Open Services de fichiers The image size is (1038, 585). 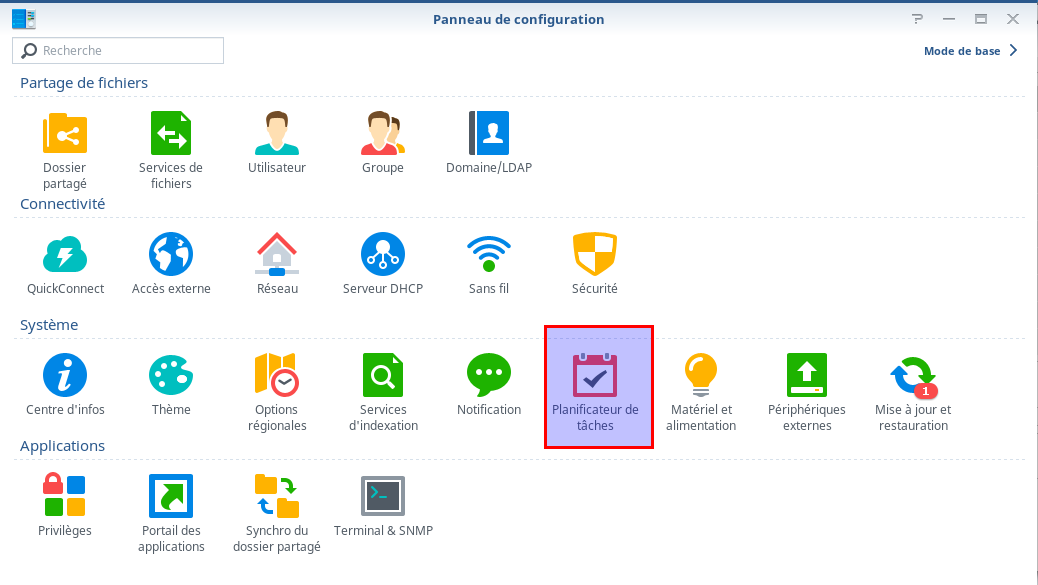[171, 133]
